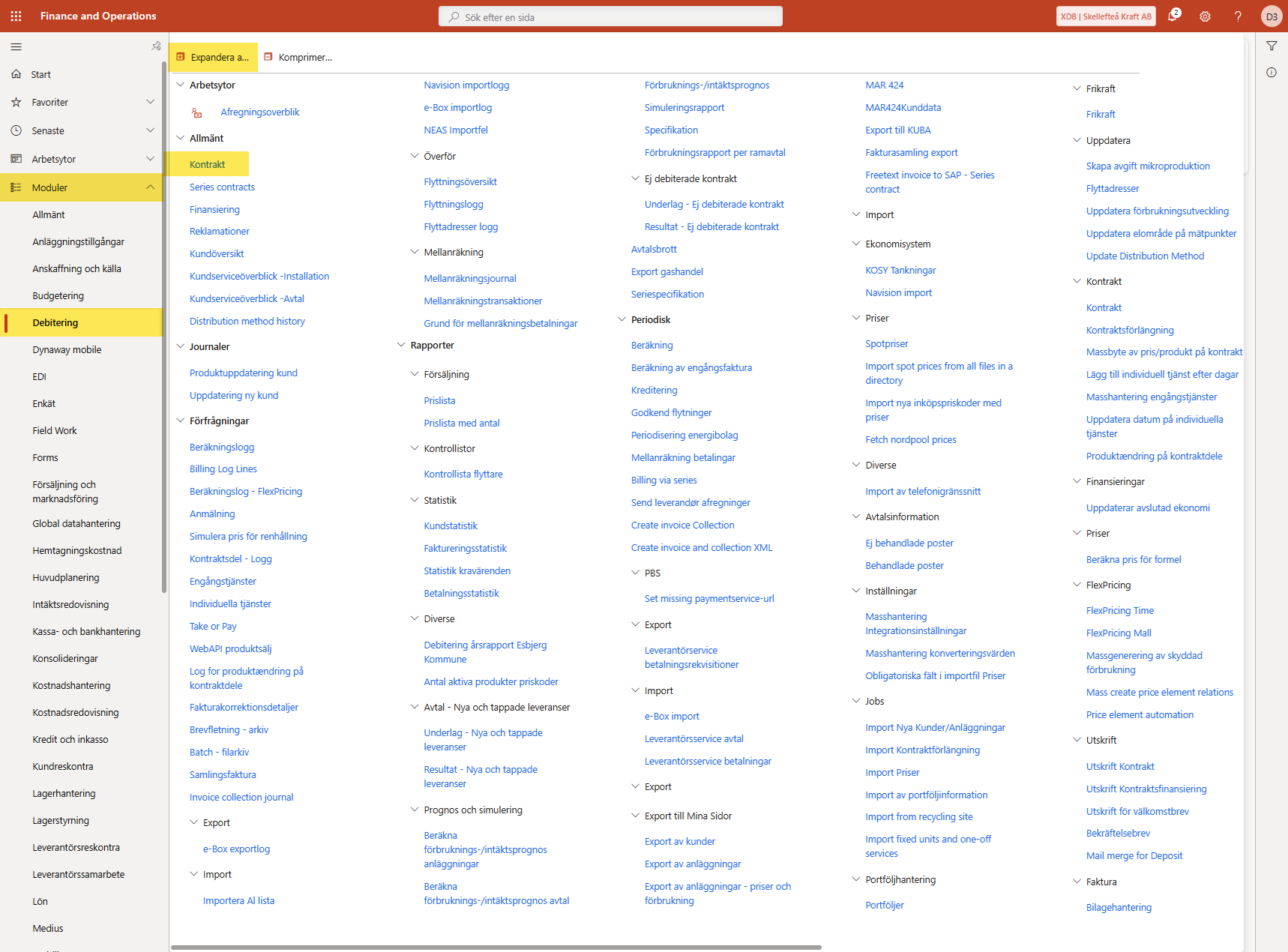Viewport: 1288px width, 952px height.
Task: Toggle the hamburger navigation menu icon
Action: coord(16,46)
